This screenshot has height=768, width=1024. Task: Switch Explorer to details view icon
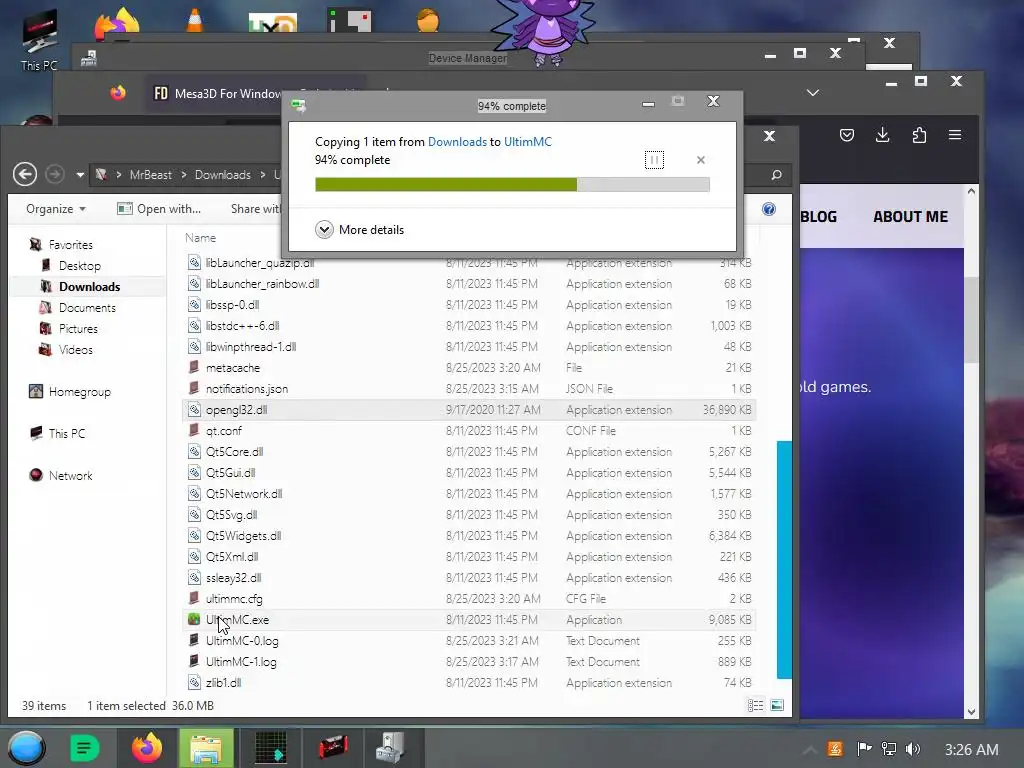coord(756,705)
